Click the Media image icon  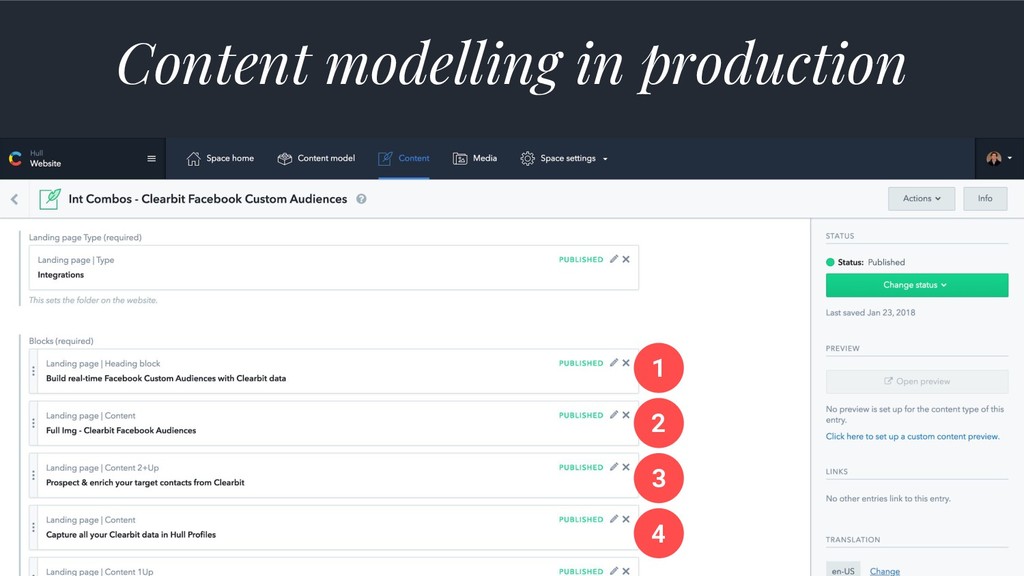[x=460, y=159]
